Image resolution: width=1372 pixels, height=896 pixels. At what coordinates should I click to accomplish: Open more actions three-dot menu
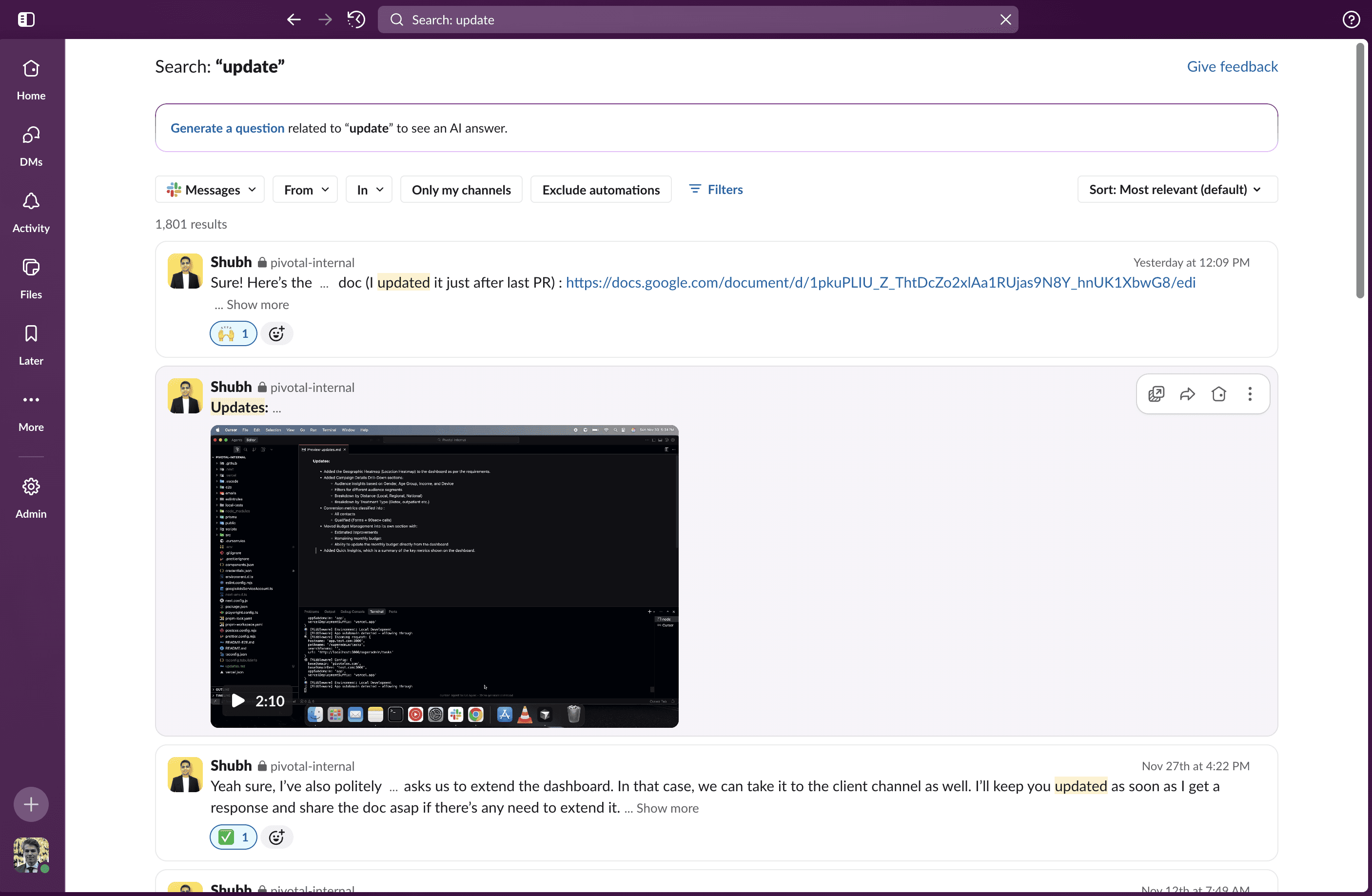pyautogui.click(x=1249, y=394)
